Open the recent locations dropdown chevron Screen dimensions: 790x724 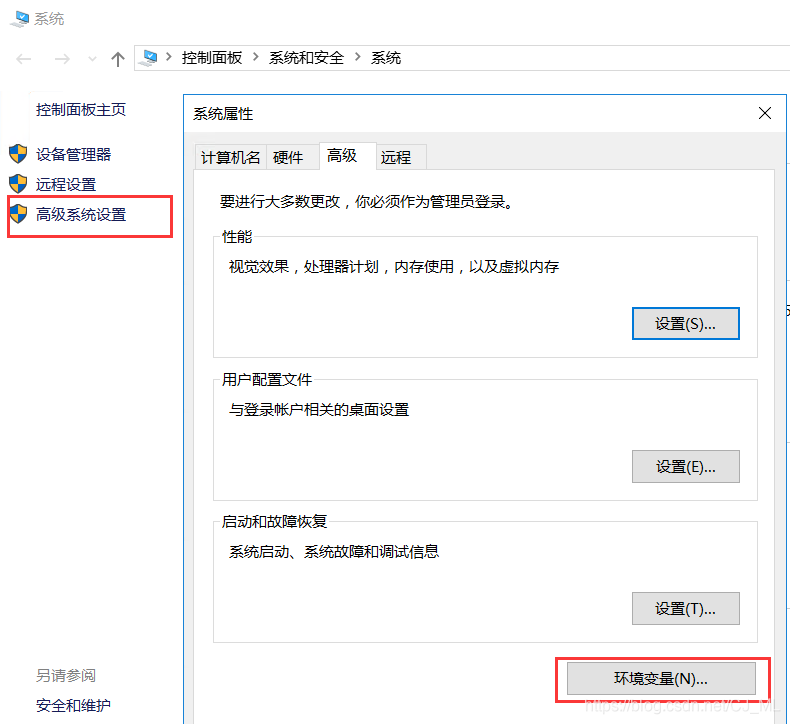[90, 60]
